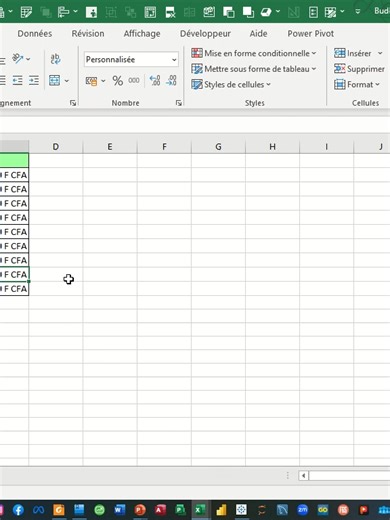This screenshot has width=390, height=520.
Task: Click the freeze panes icon in quick access
Action: click(150, 12)
